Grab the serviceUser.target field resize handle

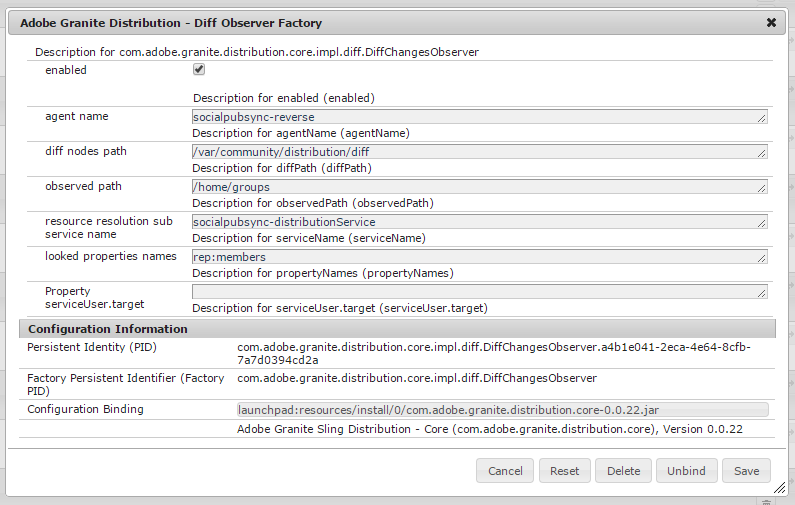(x=762, y=294)
